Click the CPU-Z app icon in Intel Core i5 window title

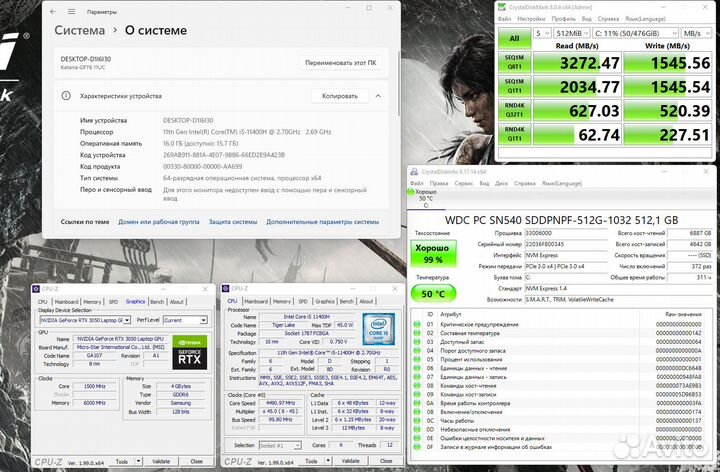225,288
